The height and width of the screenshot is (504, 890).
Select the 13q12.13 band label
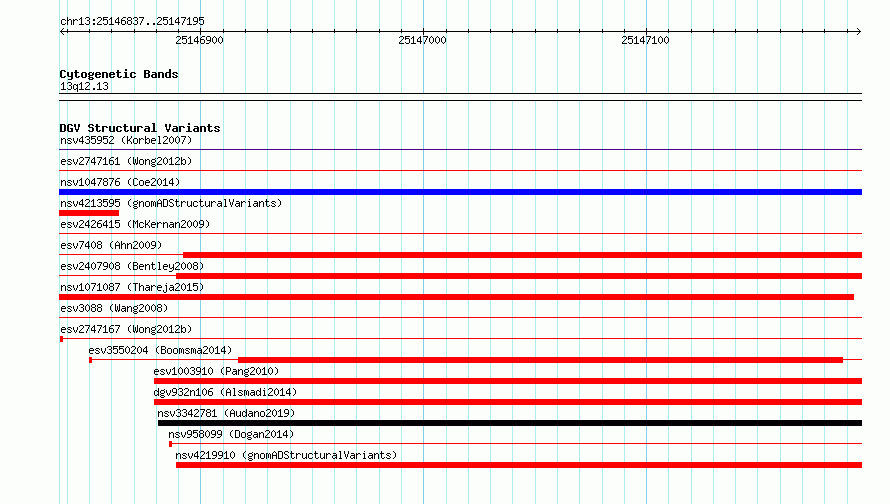click(x=84, y=86)
